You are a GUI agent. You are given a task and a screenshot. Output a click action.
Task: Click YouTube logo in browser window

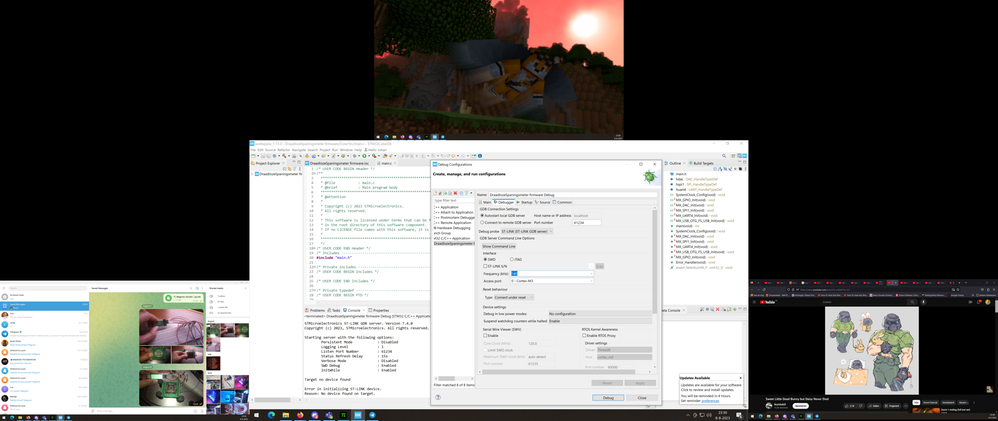[768, 302]
